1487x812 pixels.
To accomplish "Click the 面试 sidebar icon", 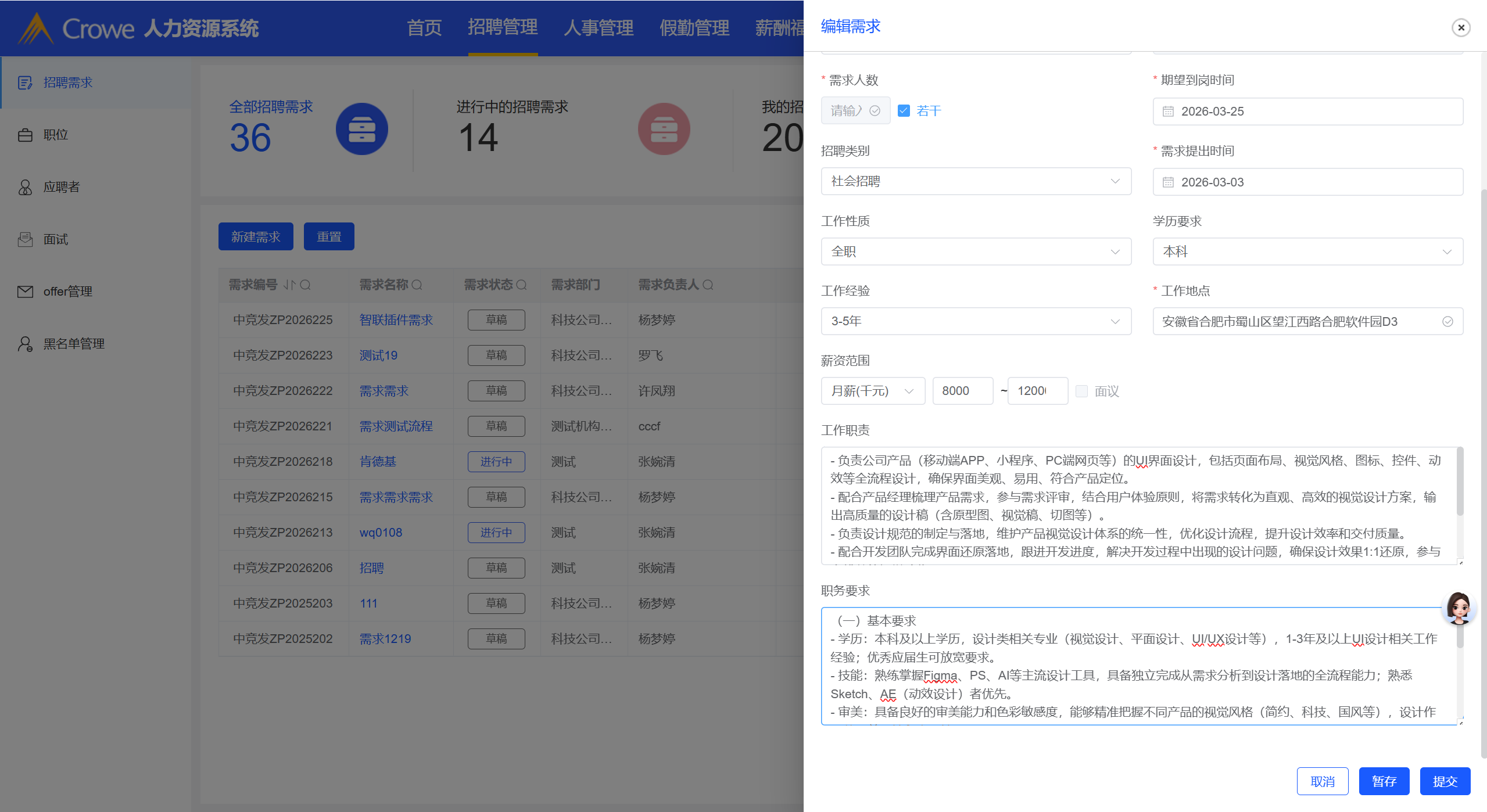I will pyautogui.click(x=25, y=239).
